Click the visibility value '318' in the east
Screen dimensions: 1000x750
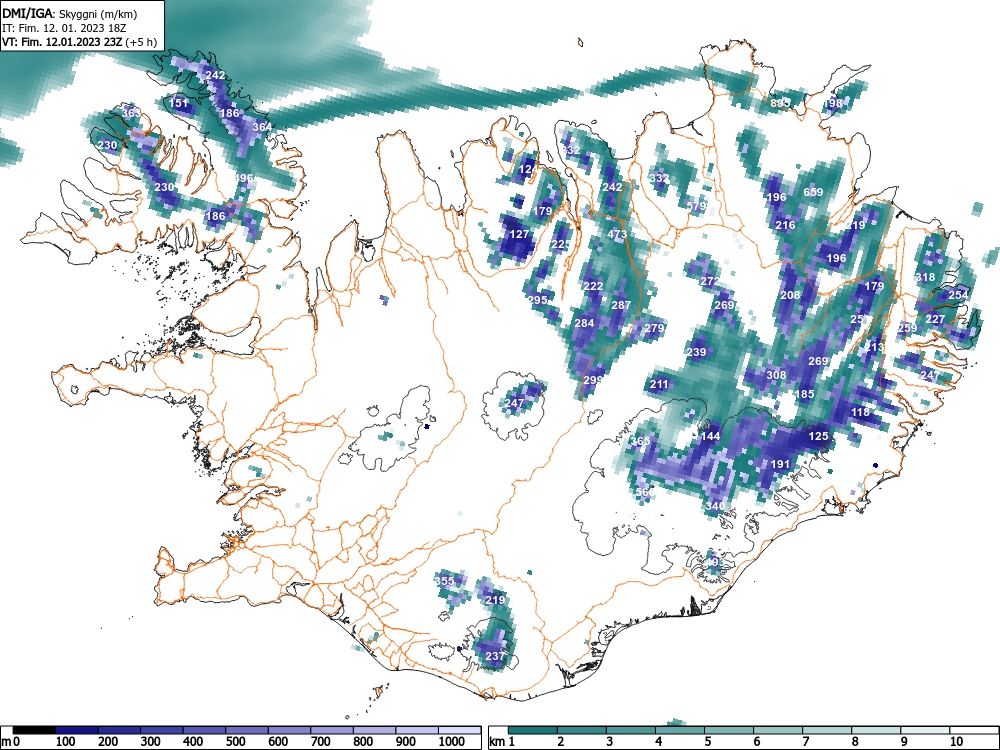point(925,277)
